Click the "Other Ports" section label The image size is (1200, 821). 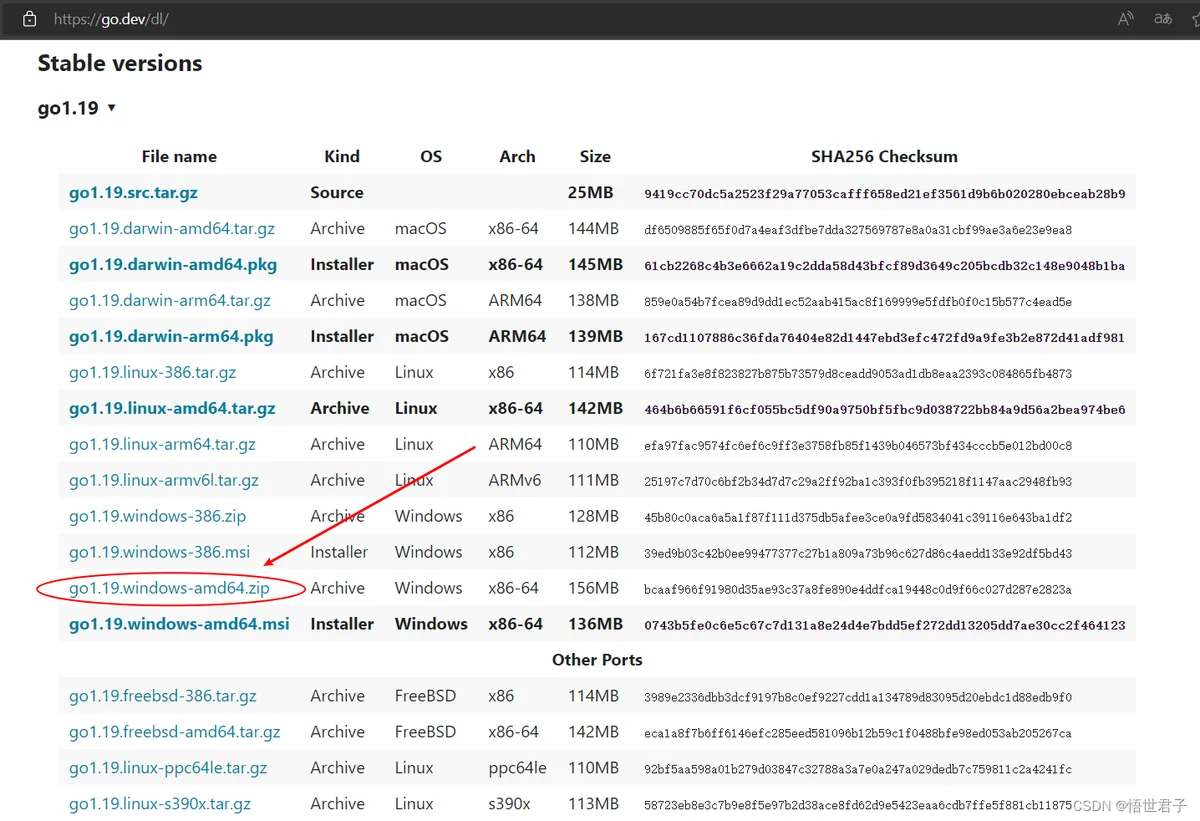click(x=597, y=661)
